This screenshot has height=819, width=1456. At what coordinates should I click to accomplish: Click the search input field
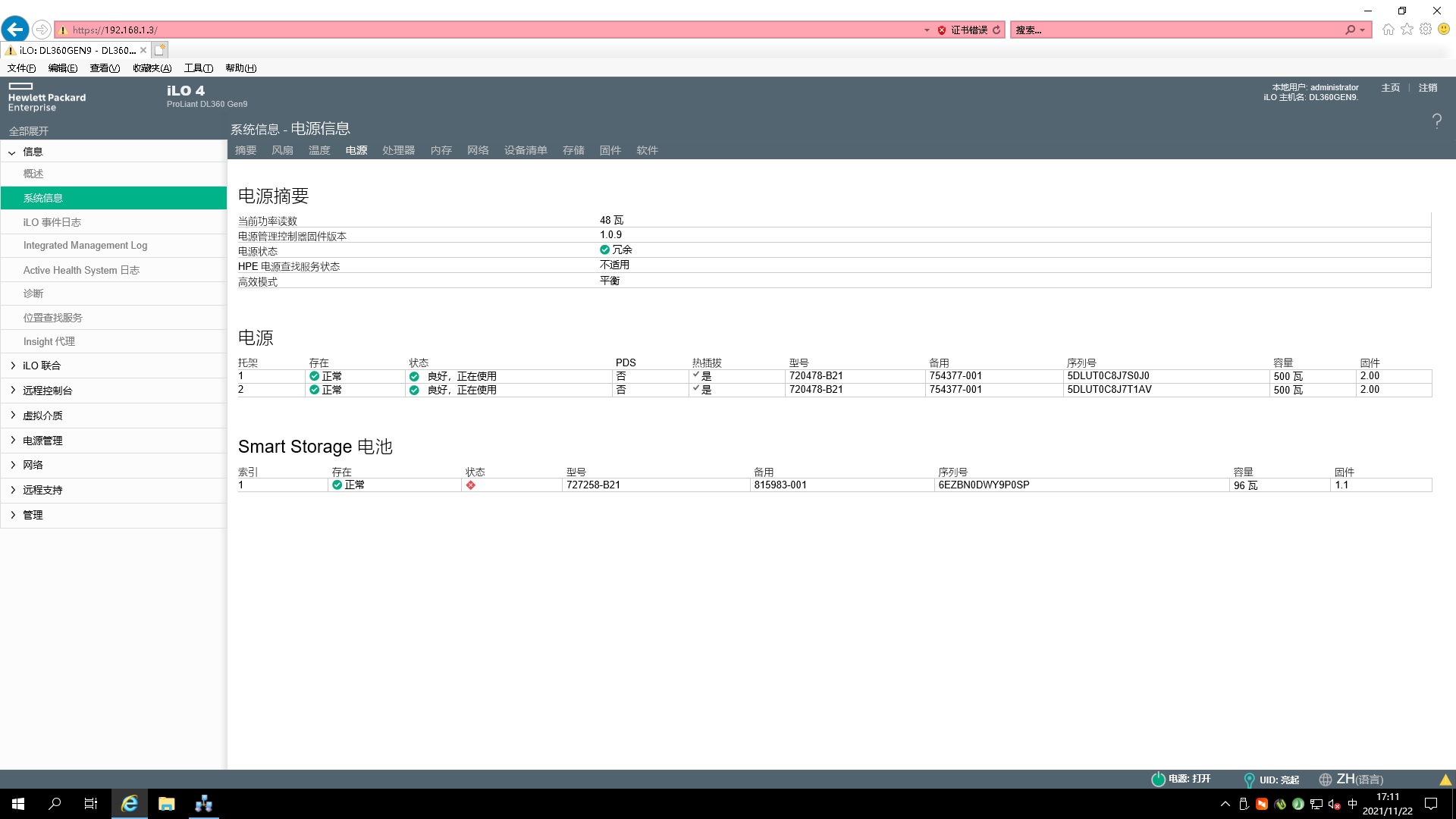click(x=1175, y=30)
